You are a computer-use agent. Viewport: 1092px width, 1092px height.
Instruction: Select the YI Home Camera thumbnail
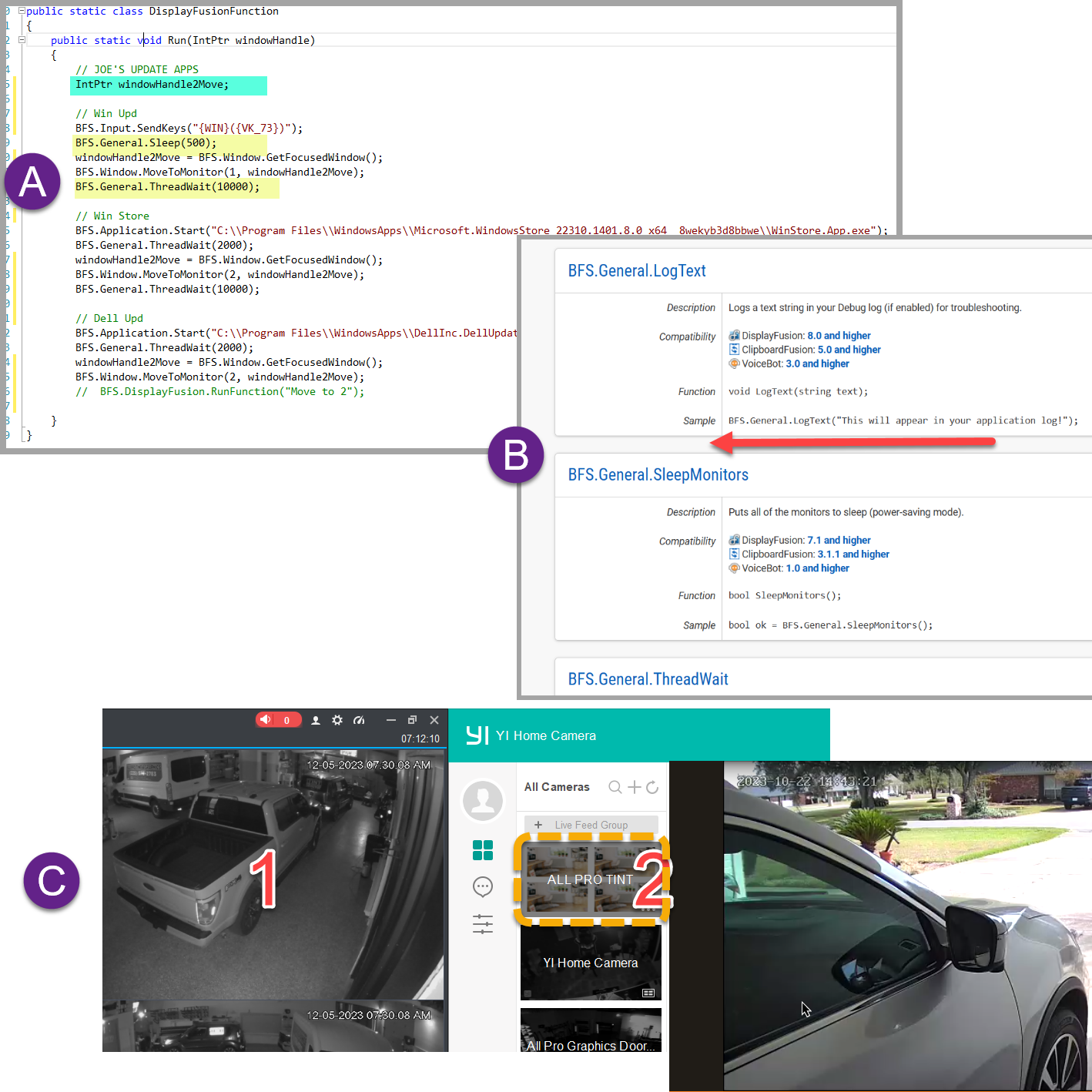pos(591,963)
